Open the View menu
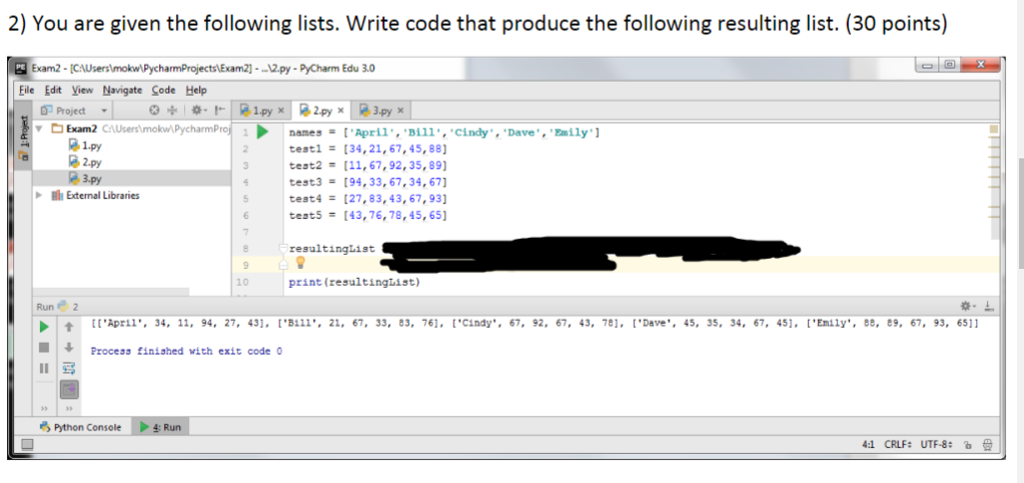 82,90
